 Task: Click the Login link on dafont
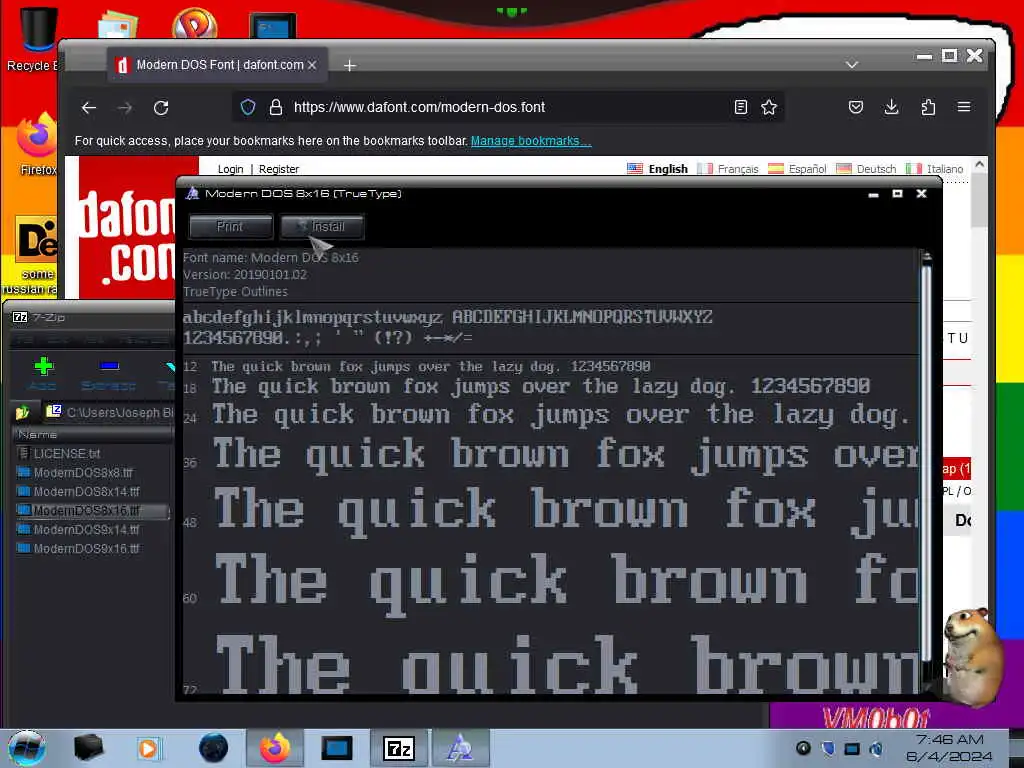(230, 169)
